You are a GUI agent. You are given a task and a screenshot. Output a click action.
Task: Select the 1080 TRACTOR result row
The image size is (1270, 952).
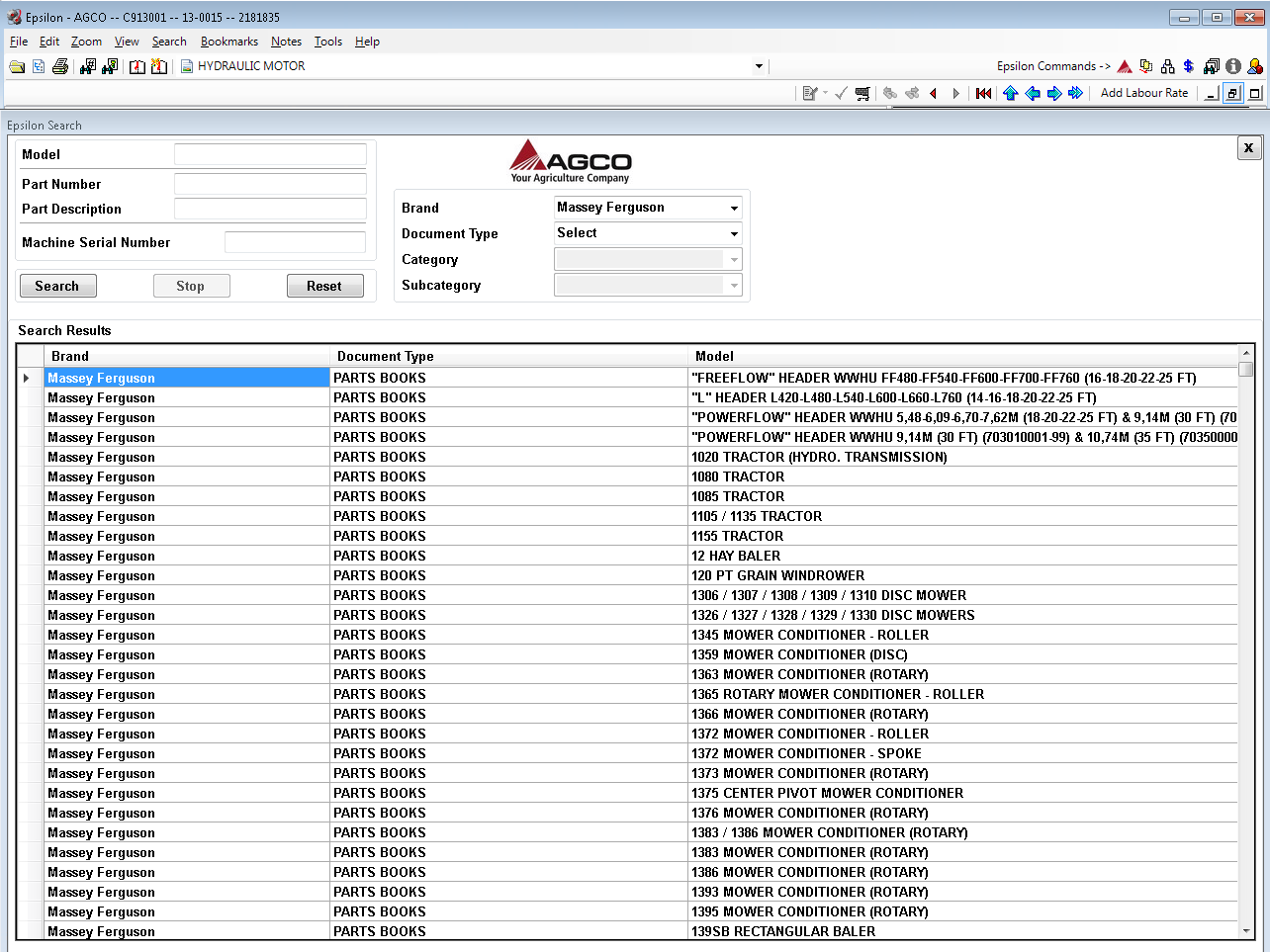pos(738,476)
